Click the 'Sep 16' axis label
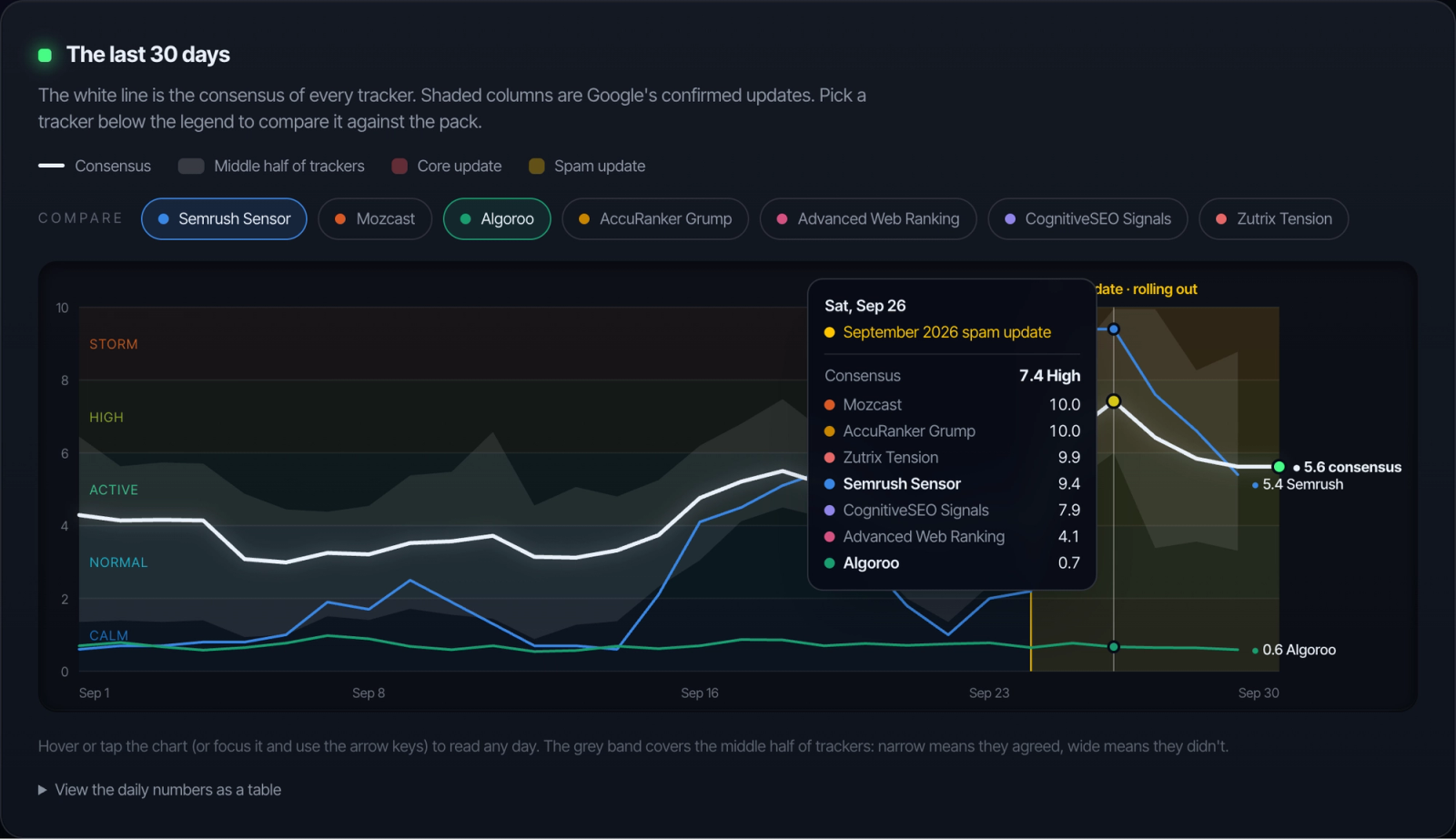This screenshot has height=840, width=1456. 700,693
